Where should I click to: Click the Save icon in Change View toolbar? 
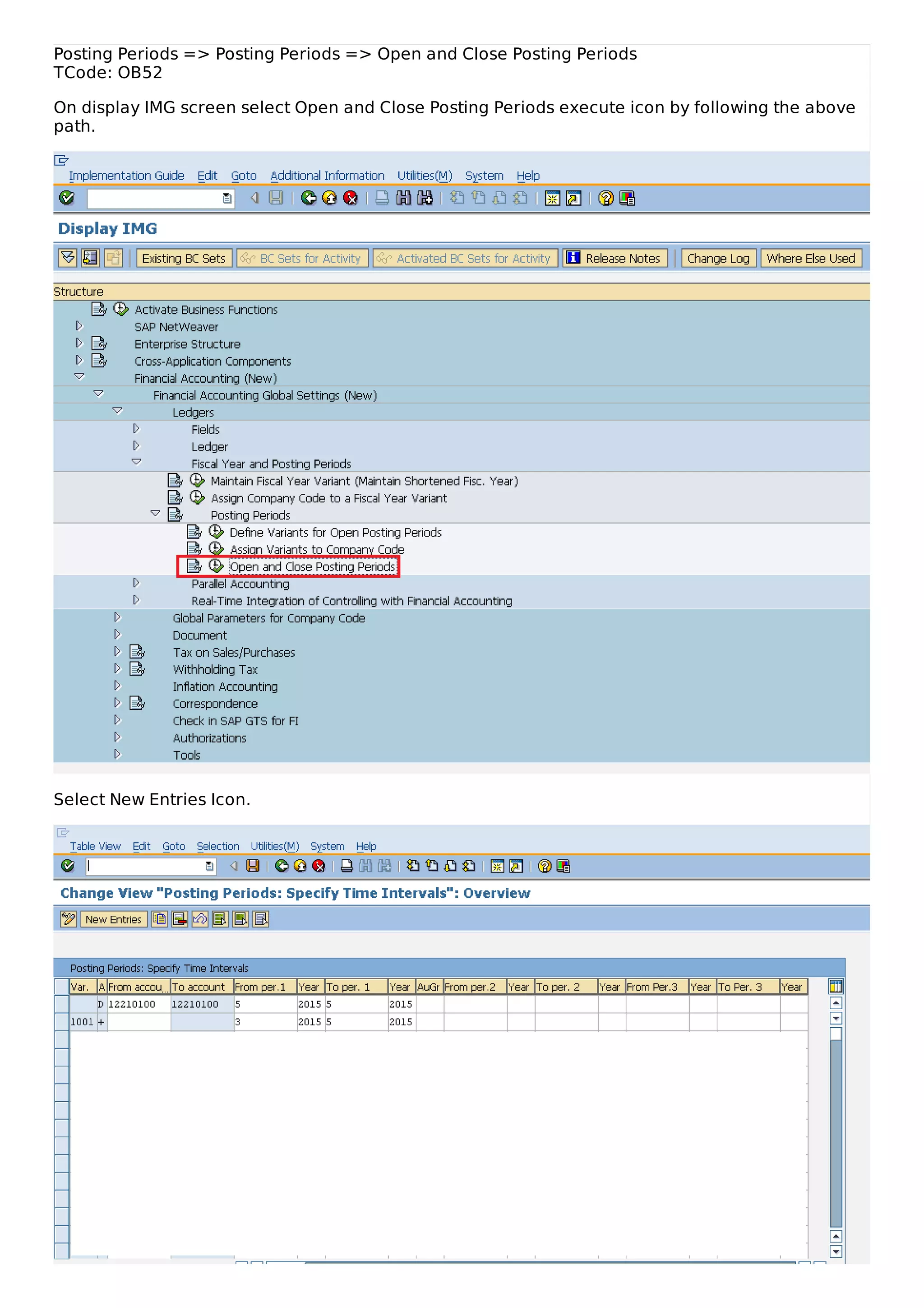click(x=253, y=866)
